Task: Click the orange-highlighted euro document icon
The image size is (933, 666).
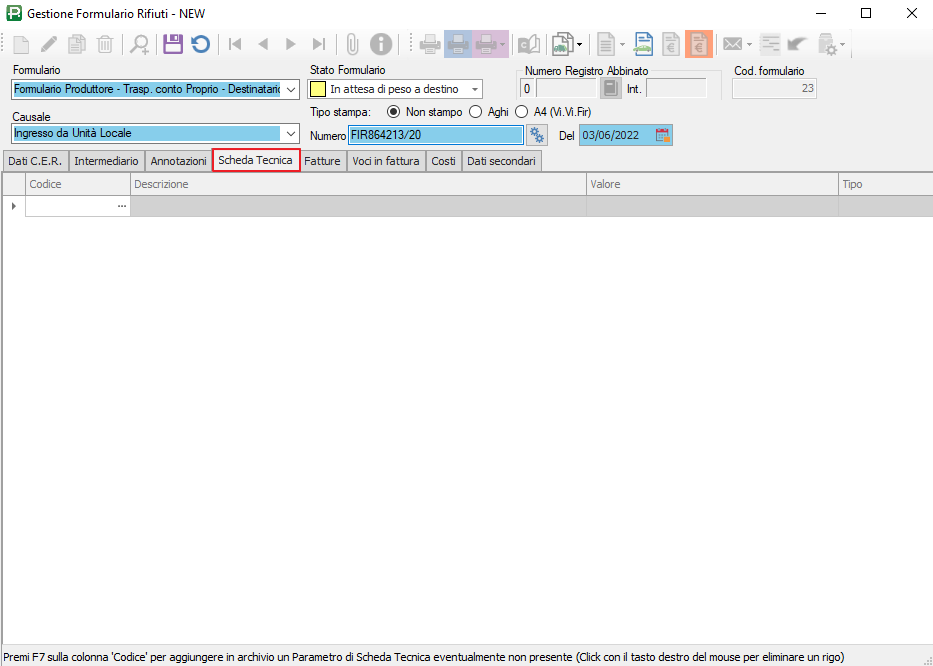Action: (x=698, y=44)
